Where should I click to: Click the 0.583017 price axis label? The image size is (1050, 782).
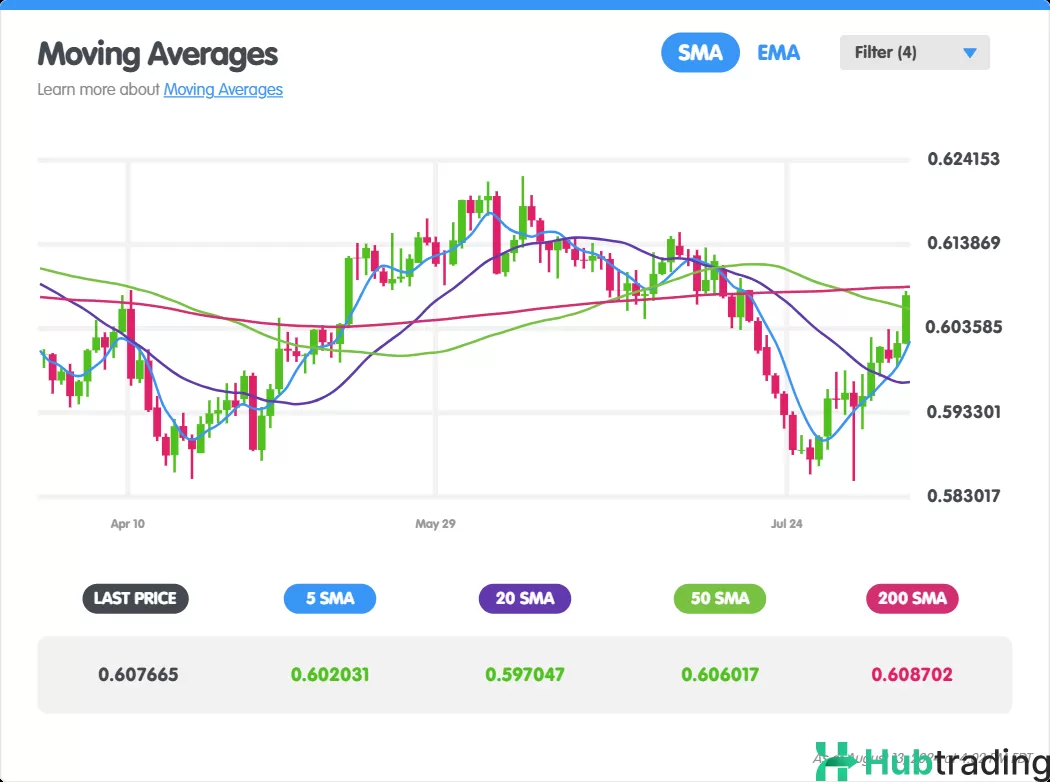click(x=962, y=496)
